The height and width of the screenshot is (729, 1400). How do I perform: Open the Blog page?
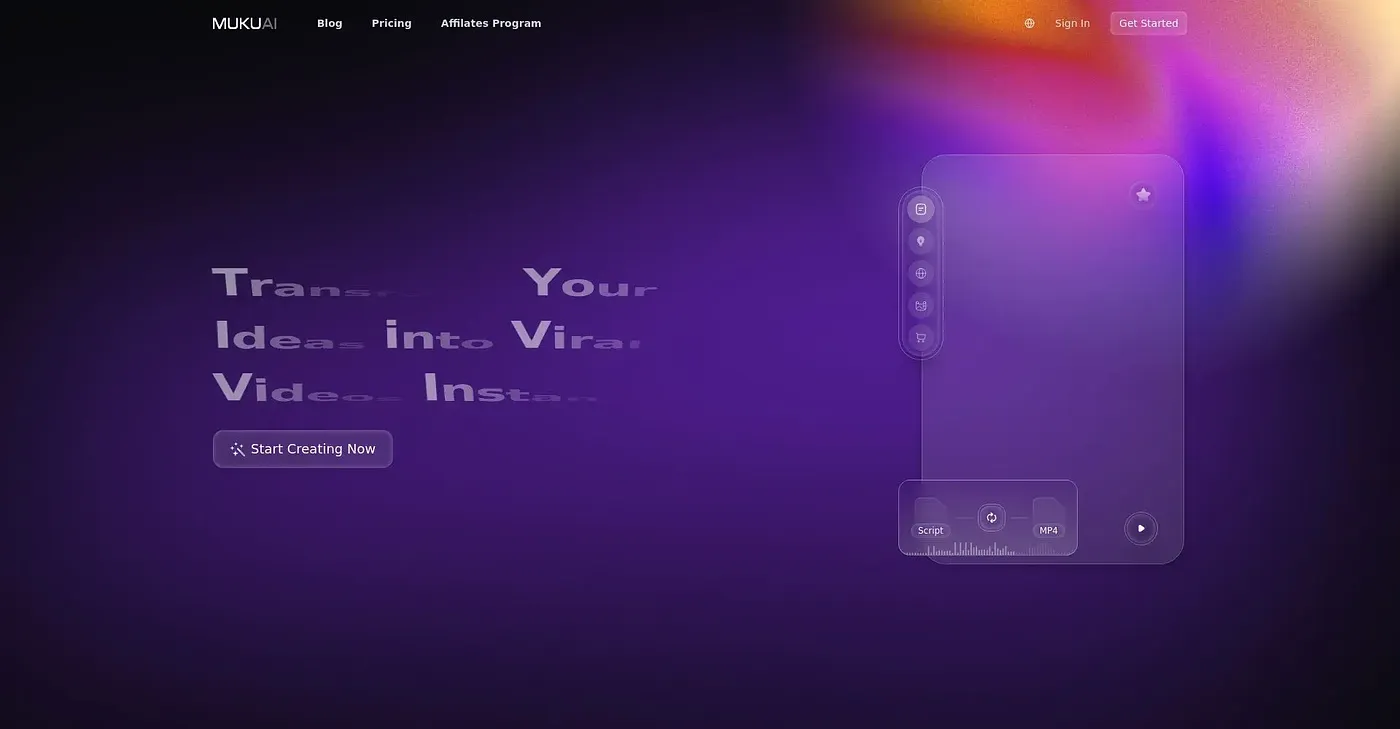(330, 23)
